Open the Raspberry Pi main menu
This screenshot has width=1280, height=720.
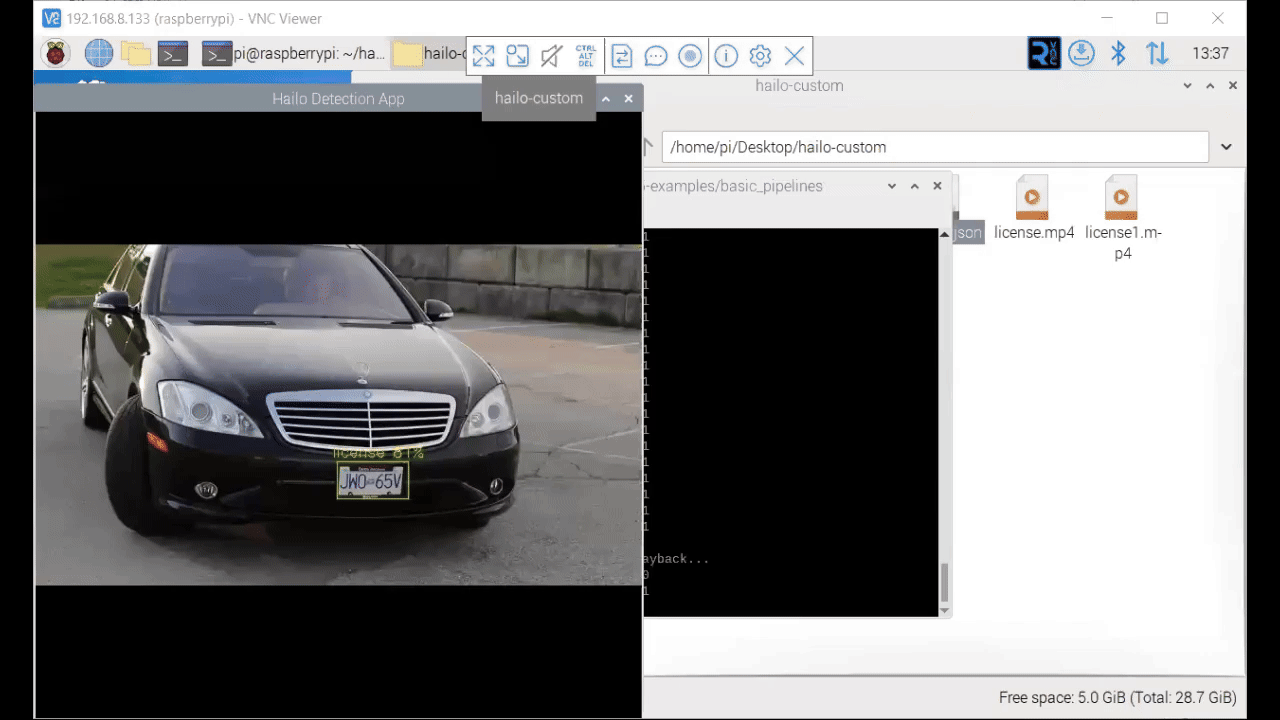pos(56,54)
